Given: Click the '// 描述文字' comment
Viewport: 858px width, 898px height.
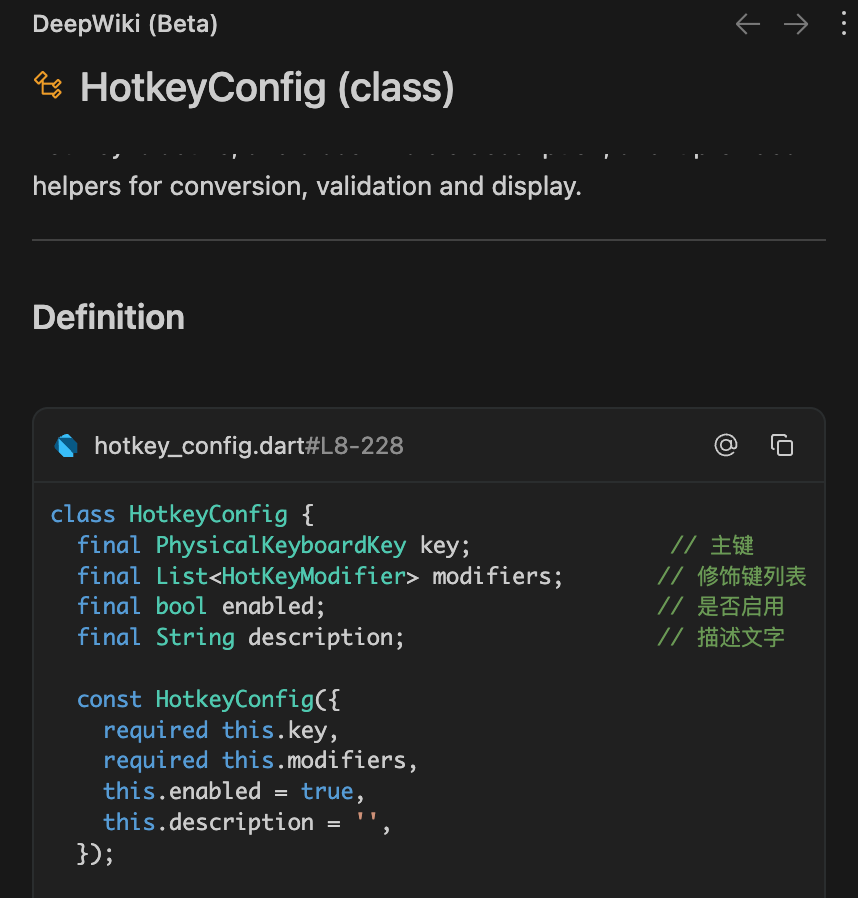Looking at the screenshot, I should (x=721, y=637).
